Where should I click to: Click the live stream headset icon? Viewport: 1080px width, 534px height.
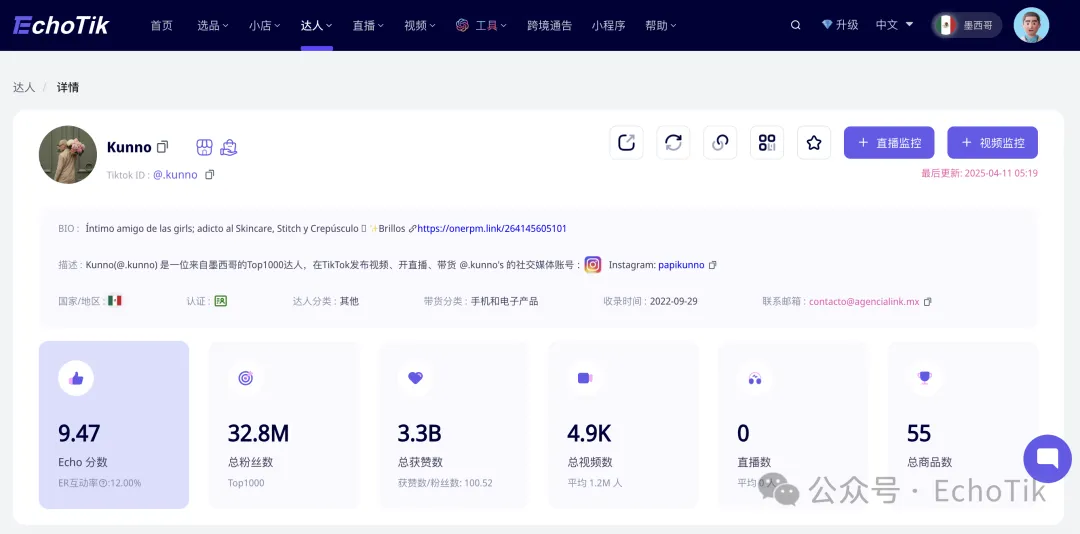pyautogui.click(x=755, y=378)
